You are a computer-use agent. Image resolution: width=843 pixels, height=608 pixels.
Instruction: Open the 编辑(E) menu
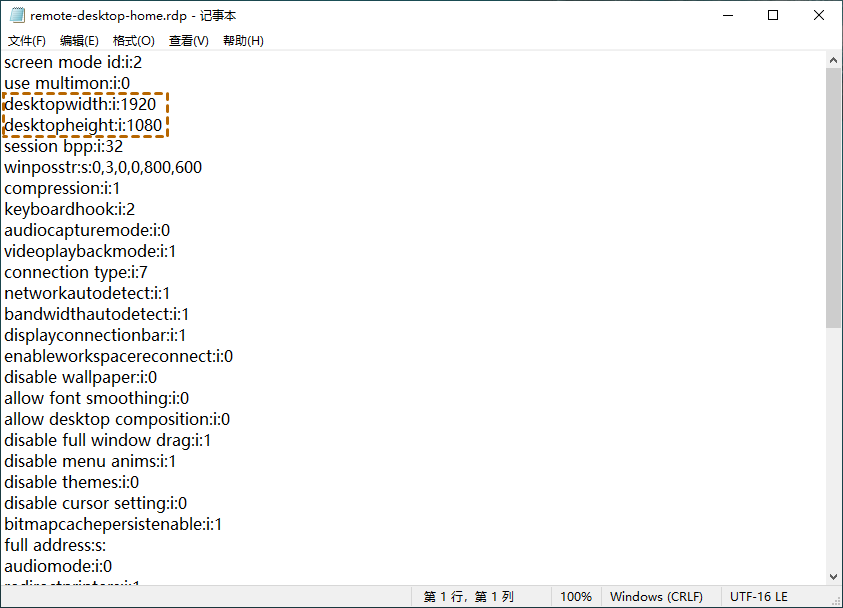[x=80, y=41]
